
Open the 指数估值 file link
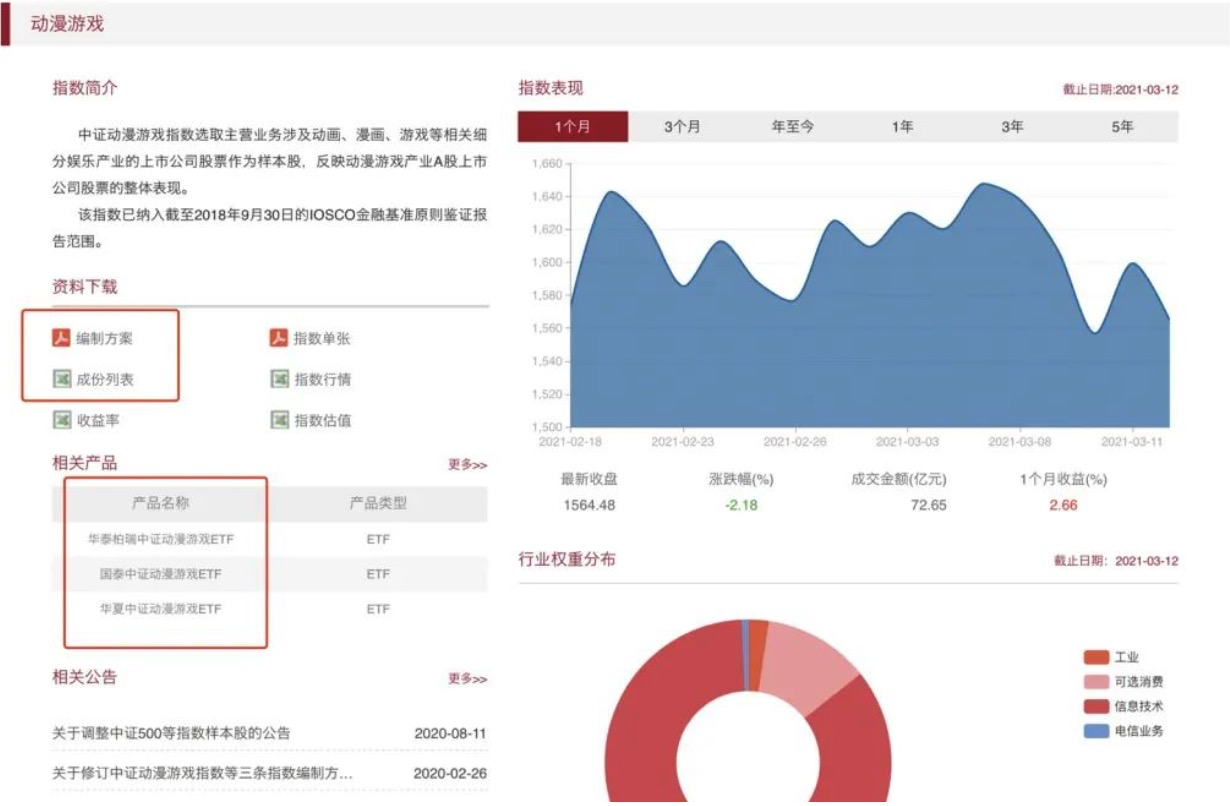(x=322, y=420)
